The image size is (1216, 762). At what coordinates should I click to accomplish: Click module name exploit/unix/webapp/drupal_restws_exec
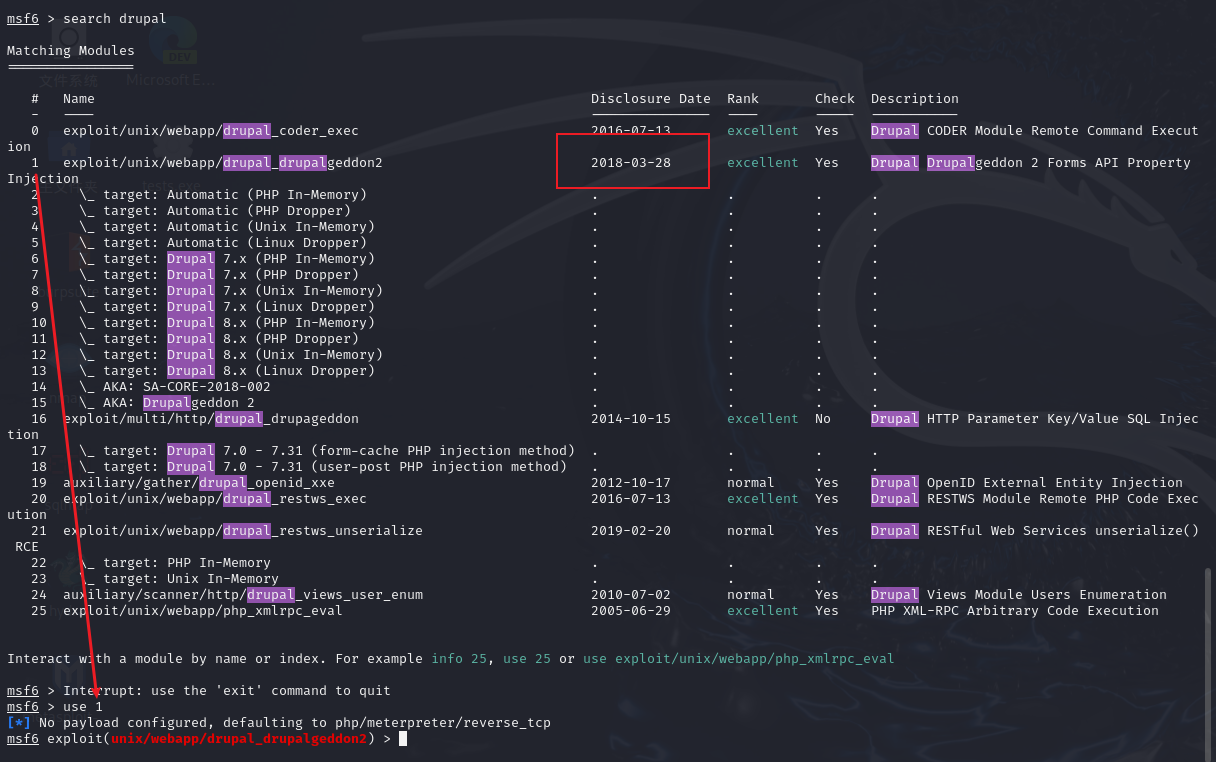pyautogui.click(x=215, y=499)
